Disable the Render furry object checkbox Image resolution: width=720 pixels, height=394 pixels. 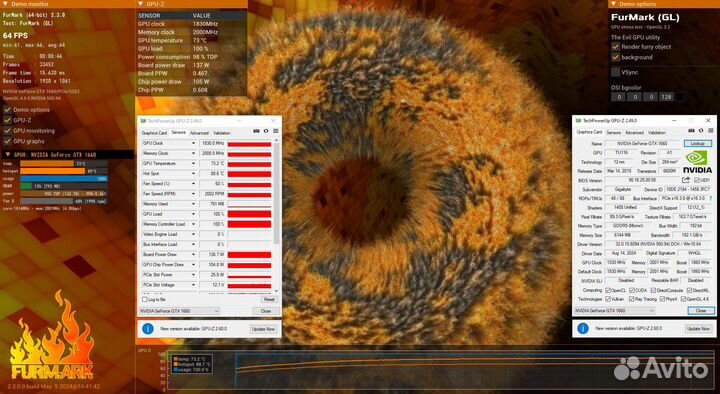click(x=616, y=47)
